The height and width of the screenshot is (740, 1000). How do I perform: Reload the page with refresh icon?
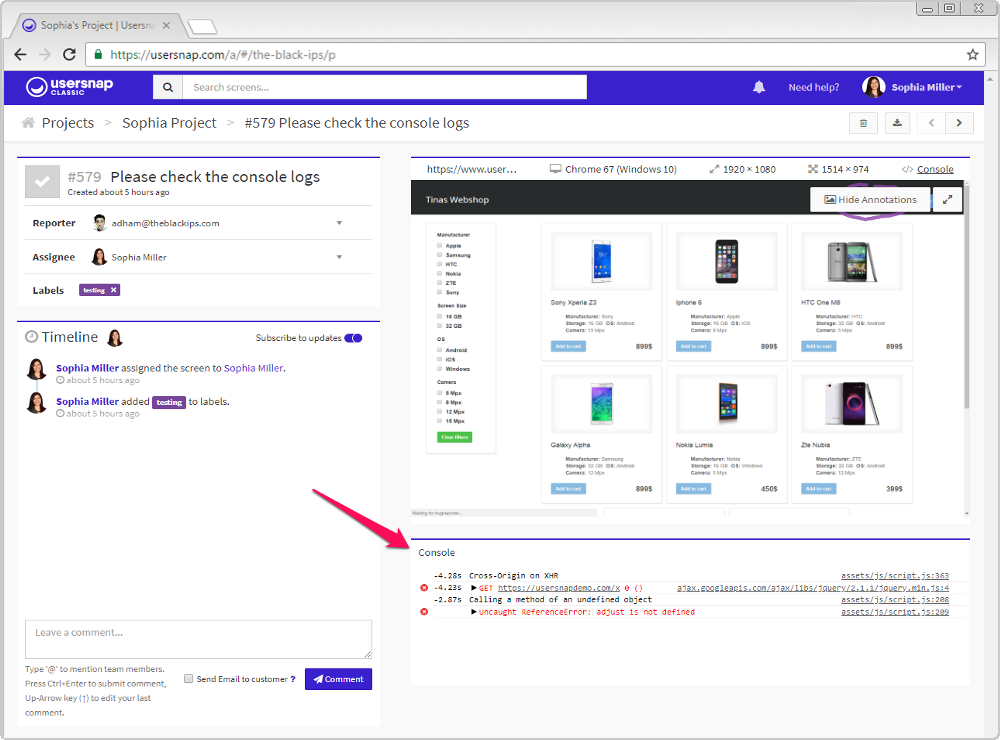point(70,55)
